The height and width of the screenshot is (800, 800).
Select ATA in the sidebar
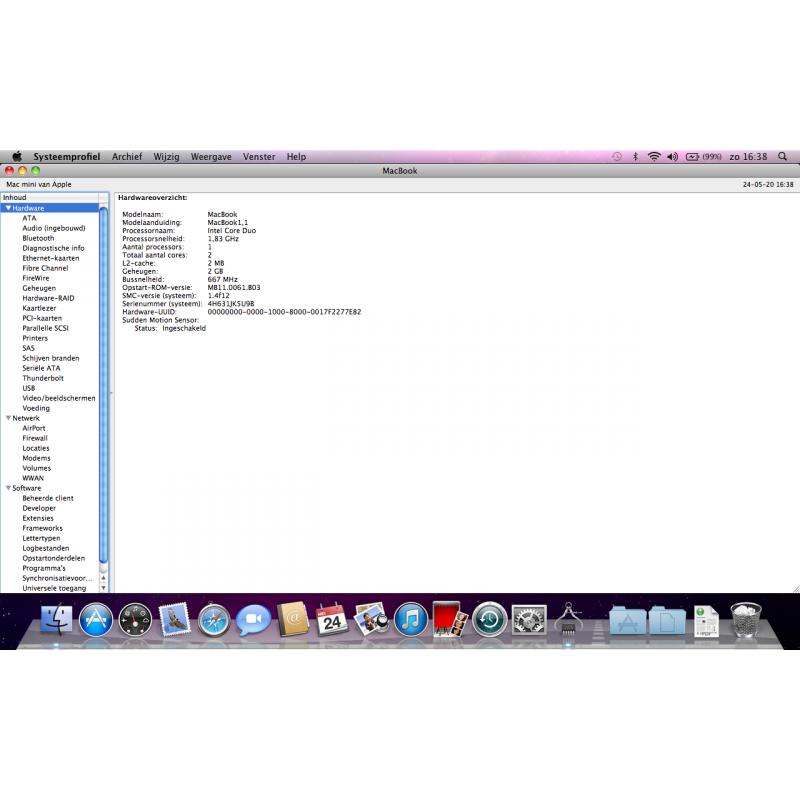29,218
